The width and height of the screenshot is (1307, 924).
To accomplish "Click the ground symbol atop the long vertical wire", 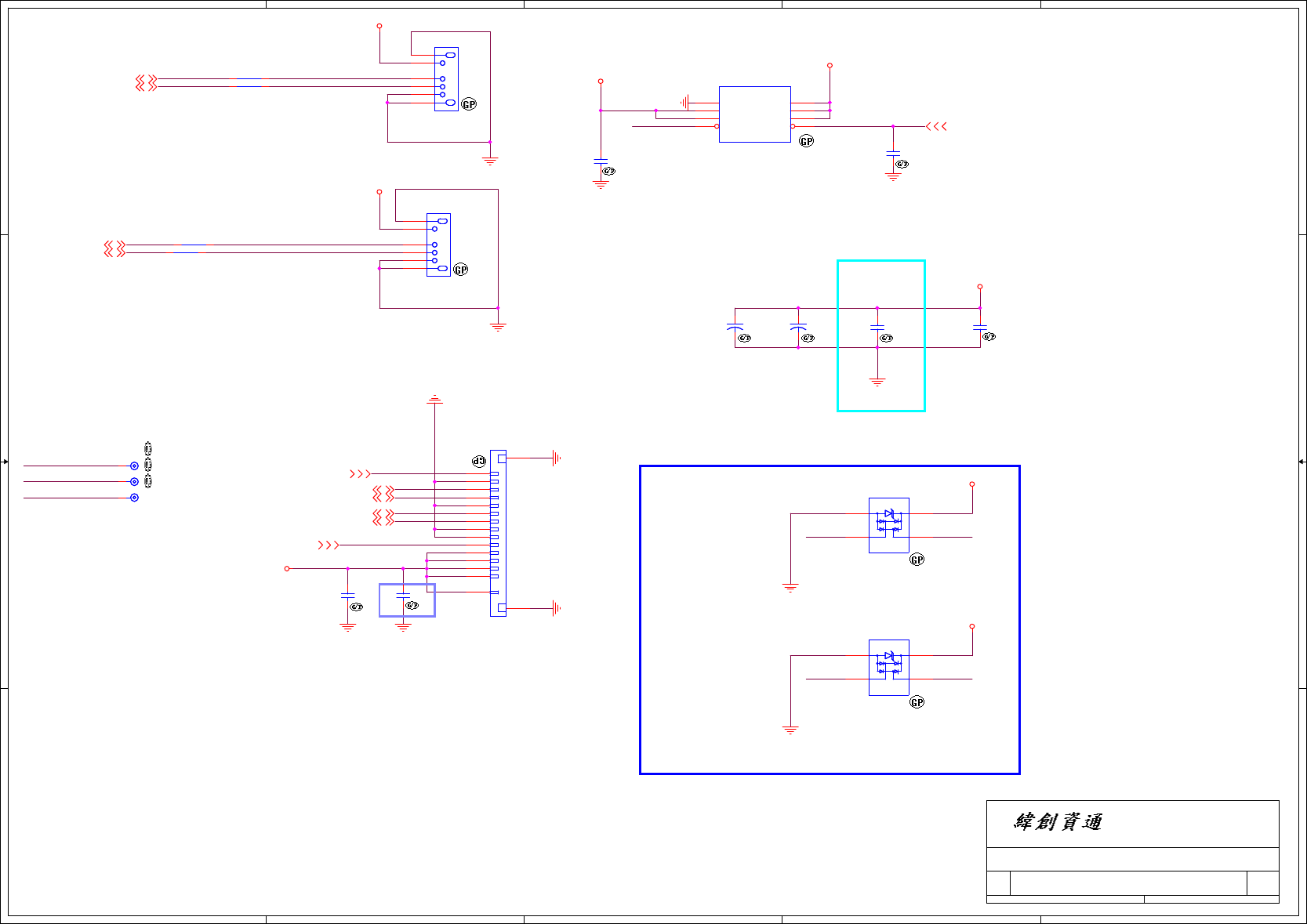I will pyautogui.click(x=435, y=400).
